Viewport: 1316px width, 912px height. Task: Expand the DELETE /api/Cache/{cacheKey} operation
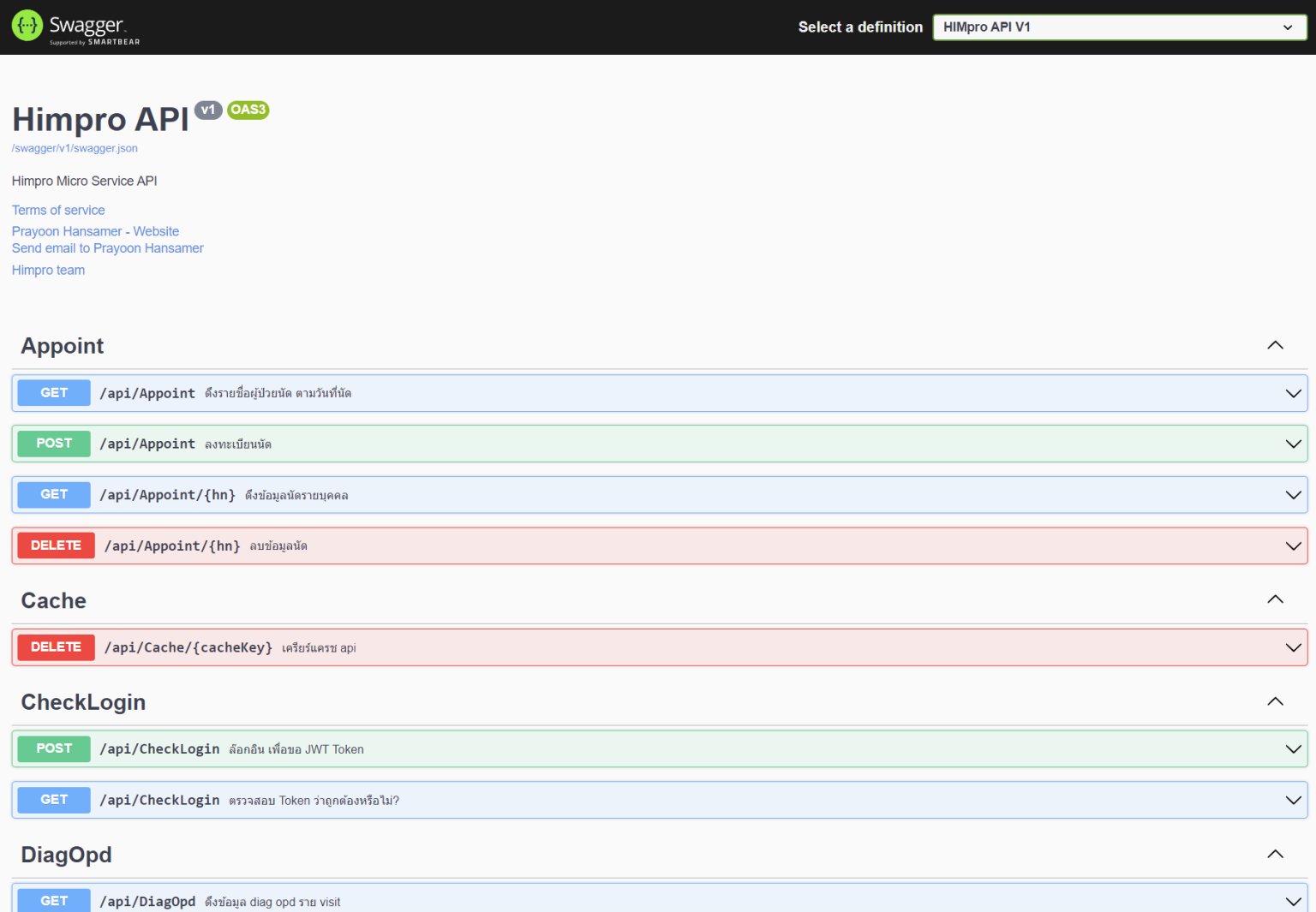pos(1293,647)
